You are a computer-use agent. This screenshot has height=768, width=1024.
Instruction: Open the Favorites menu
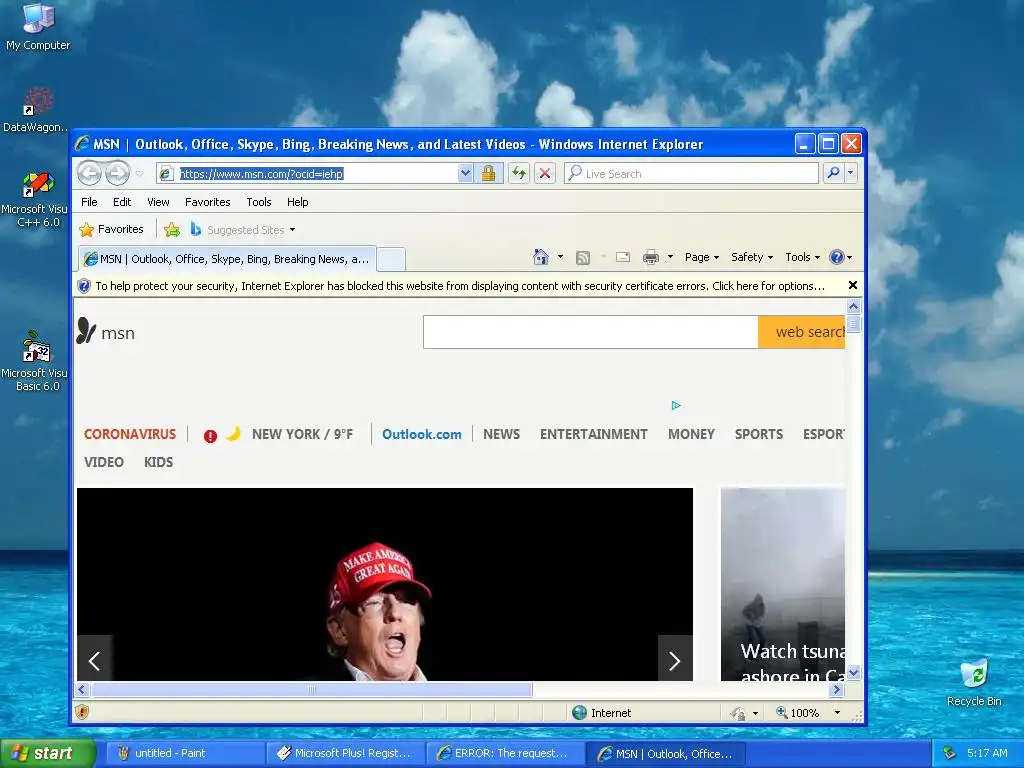pos(208,202)
